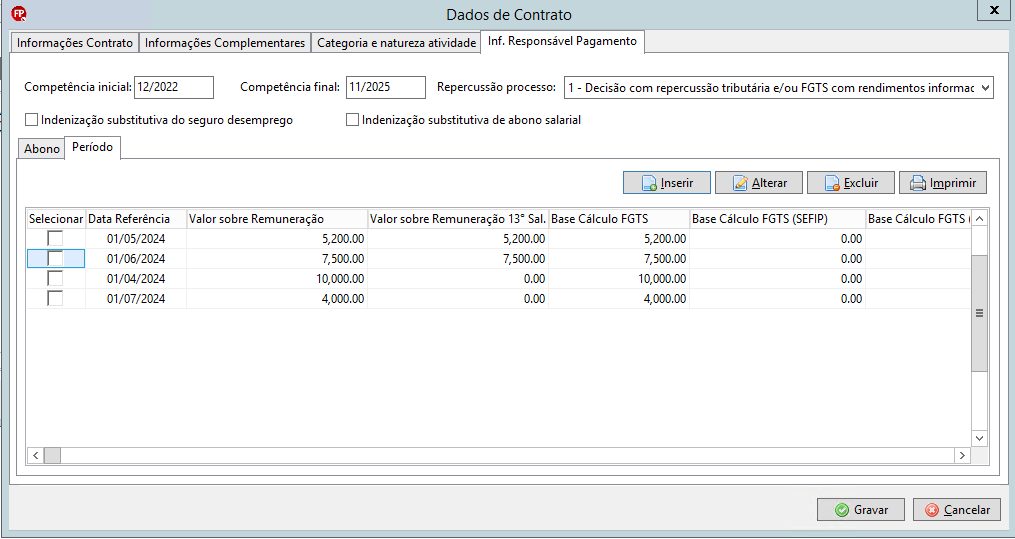Click the Inserir button

[x=667, y=183]
